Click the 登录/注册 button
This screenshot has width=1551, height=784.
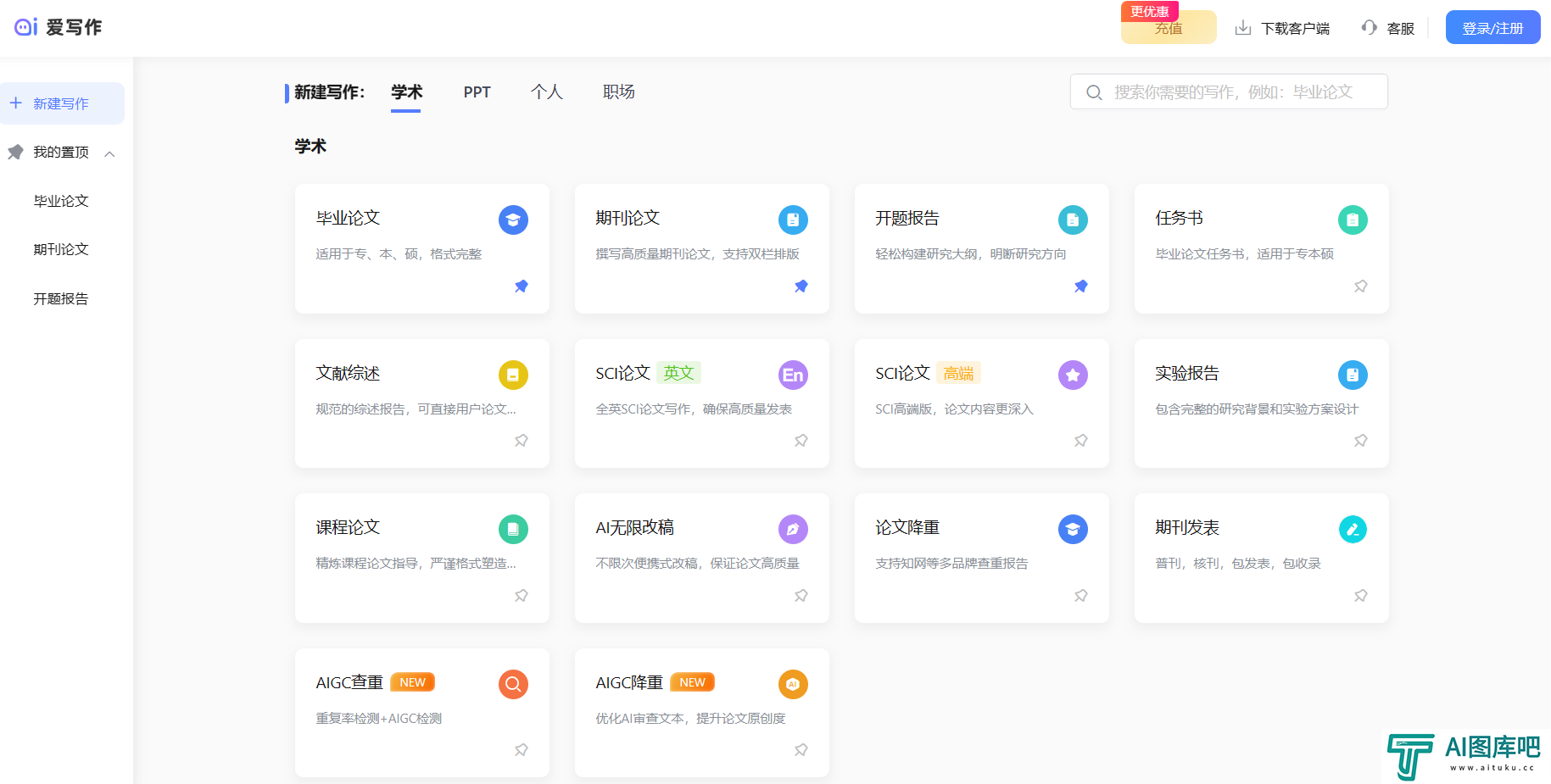[x=1492, y=28]
